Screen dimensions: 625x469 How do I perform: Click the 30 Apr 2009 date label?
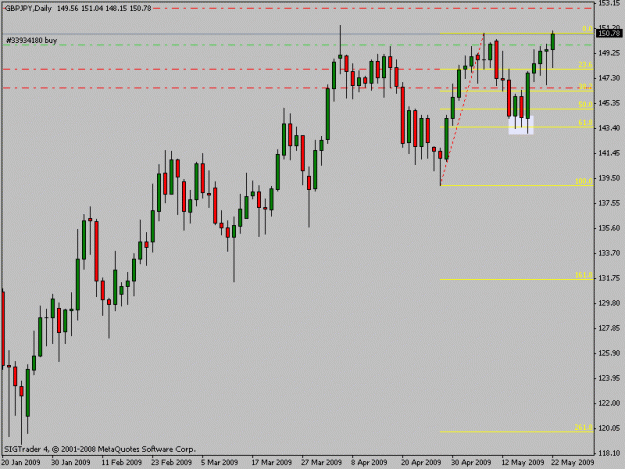point(471,463)
